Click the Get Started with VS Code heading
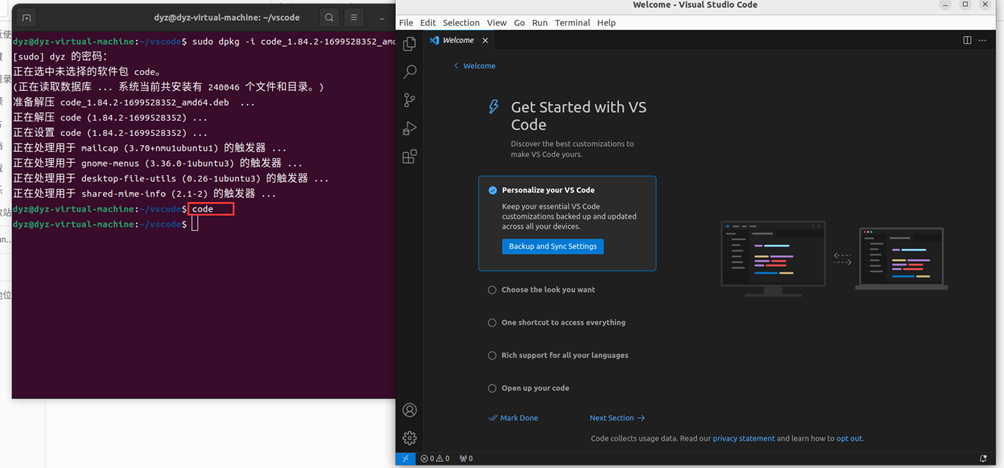Viewport: 1004px width, 468px height. [x=579, y=116]
